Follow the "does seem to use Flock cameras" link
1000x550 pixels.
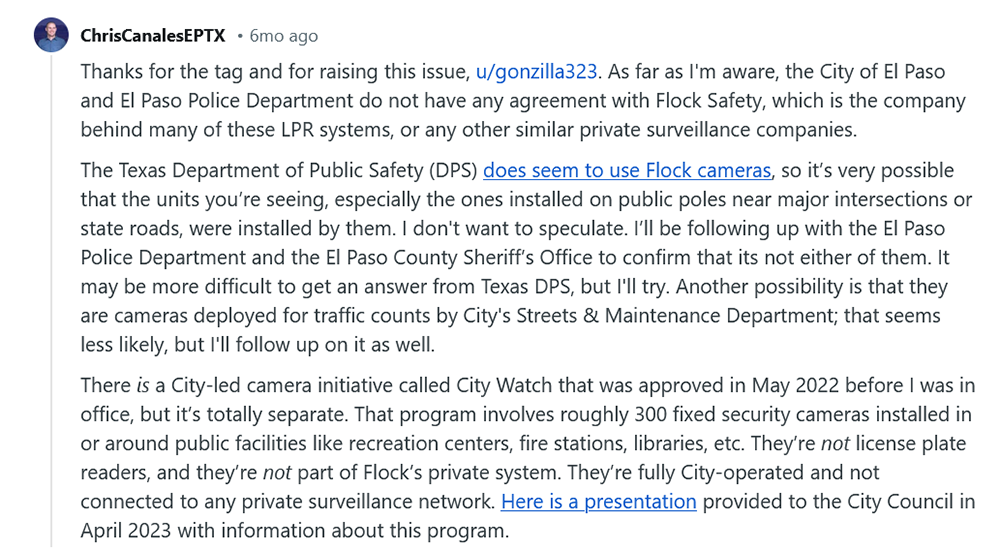click(628, 170)
